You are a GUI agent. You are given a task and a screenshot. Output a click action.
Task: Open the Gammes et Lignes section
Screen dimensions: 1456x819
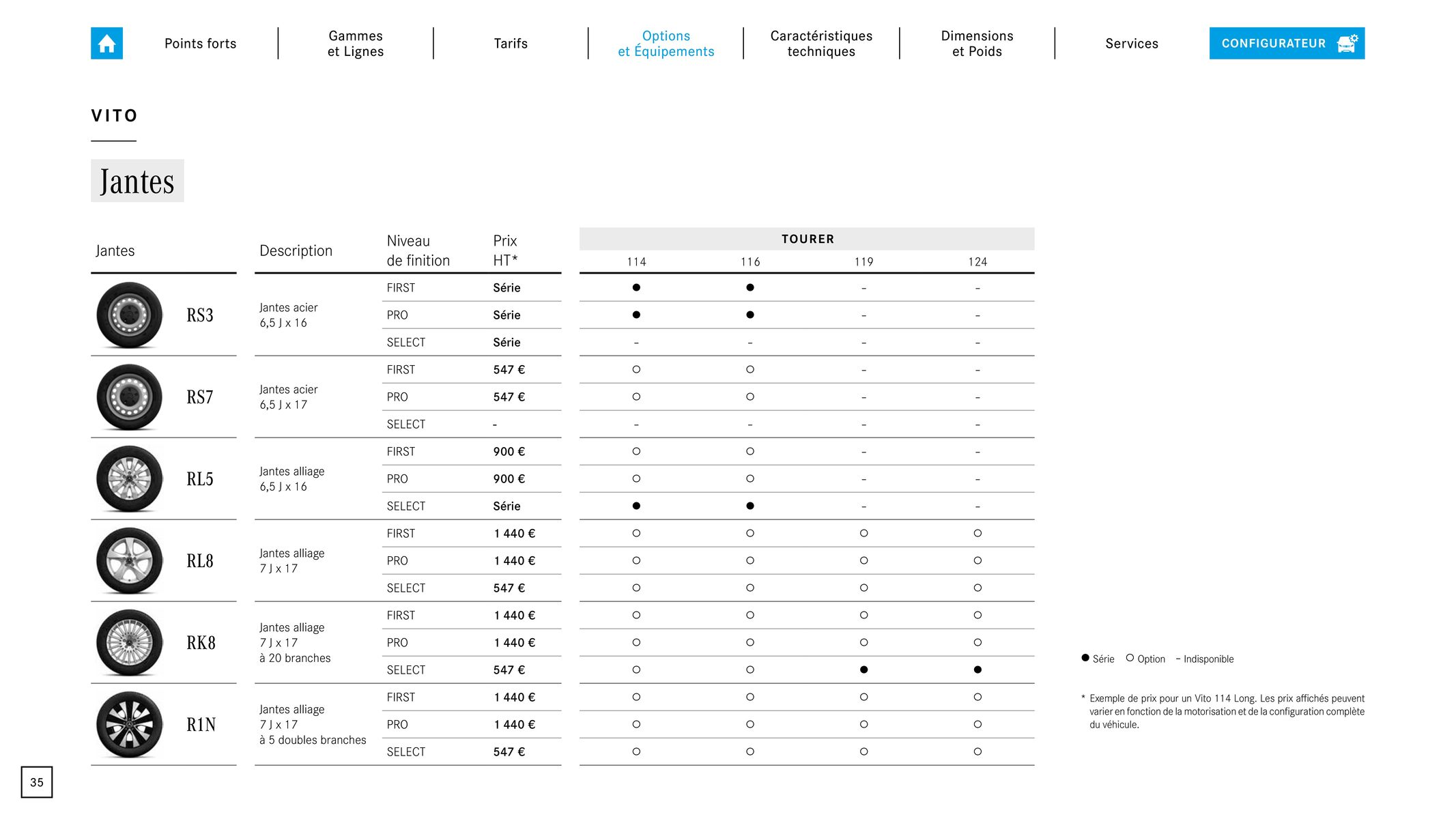356,44
